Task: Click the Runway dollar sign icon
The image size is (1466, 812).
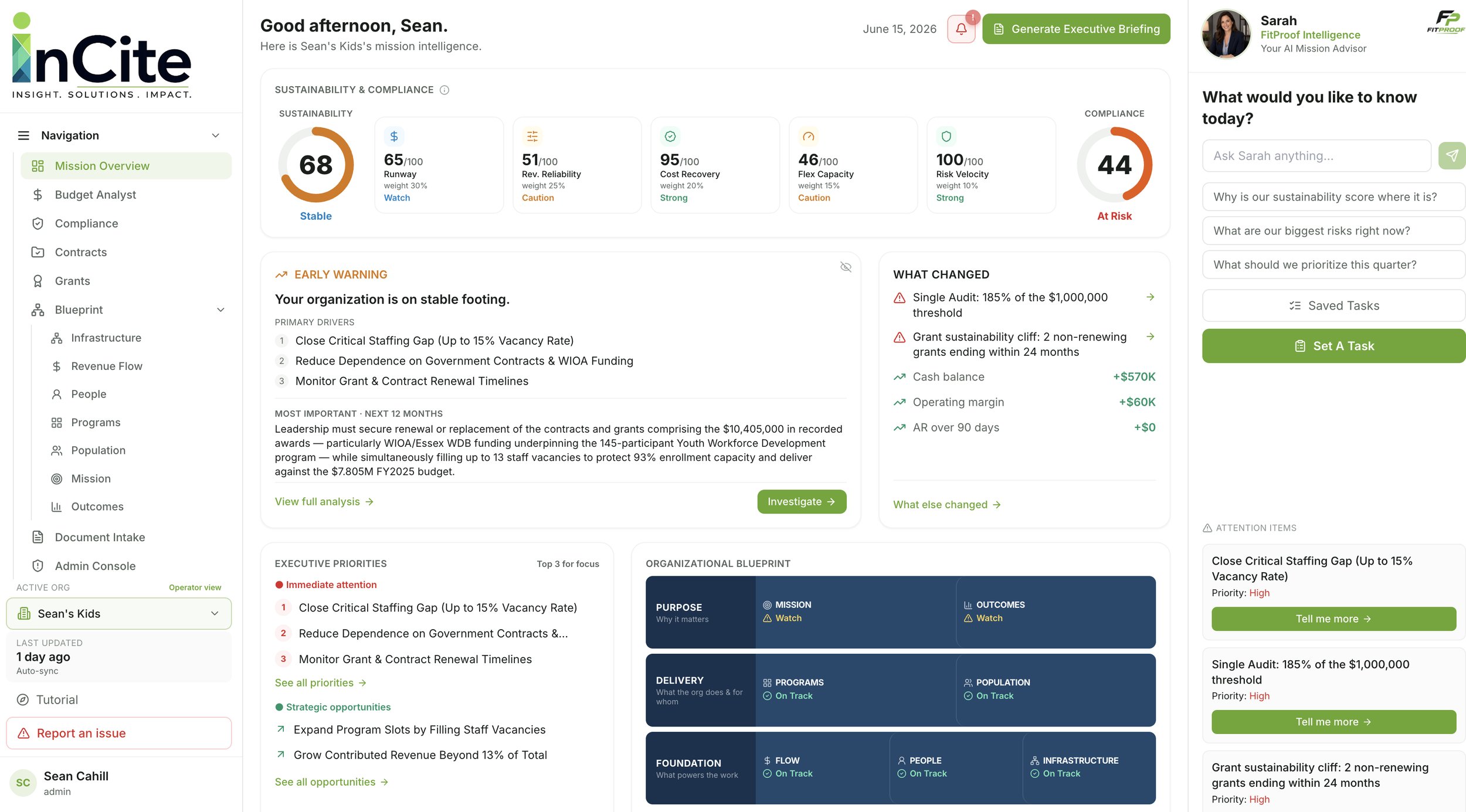Action: [x=394, y=136]
